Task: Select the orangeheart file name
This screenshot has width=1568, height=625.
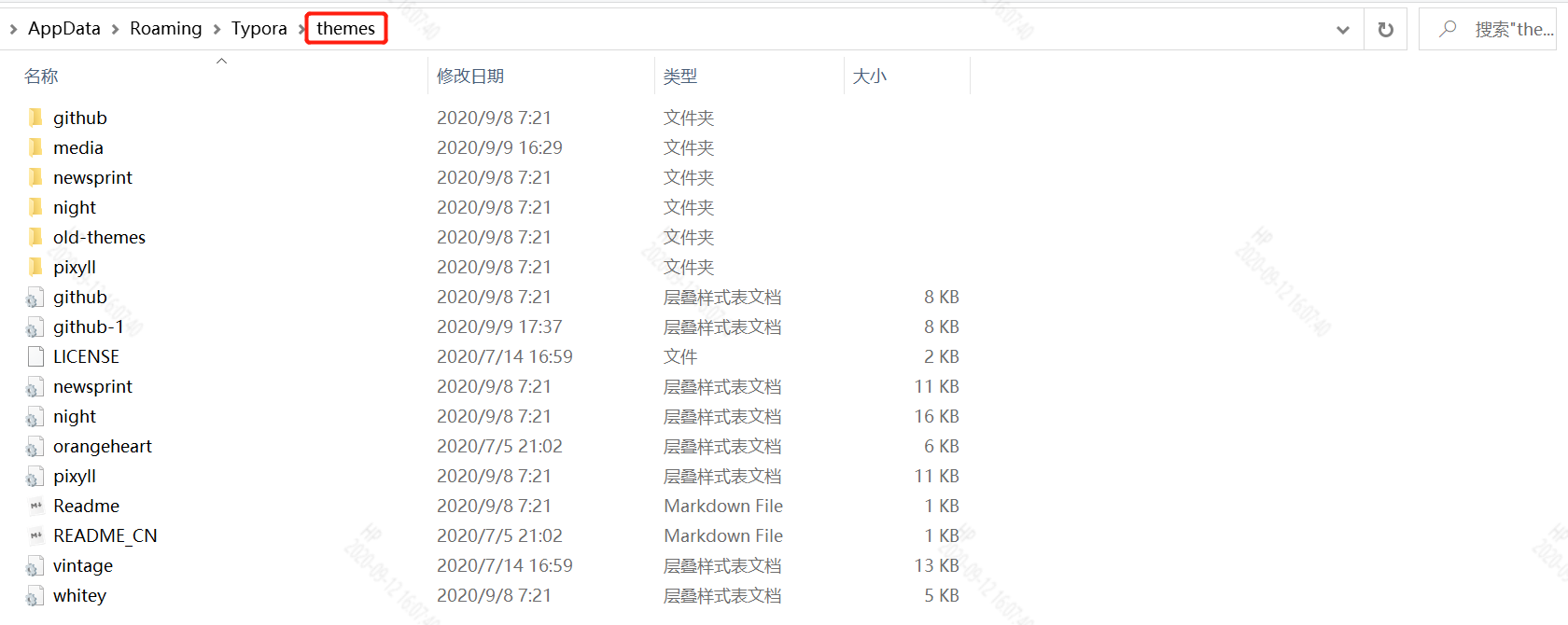Action: (x=103, y=446)
